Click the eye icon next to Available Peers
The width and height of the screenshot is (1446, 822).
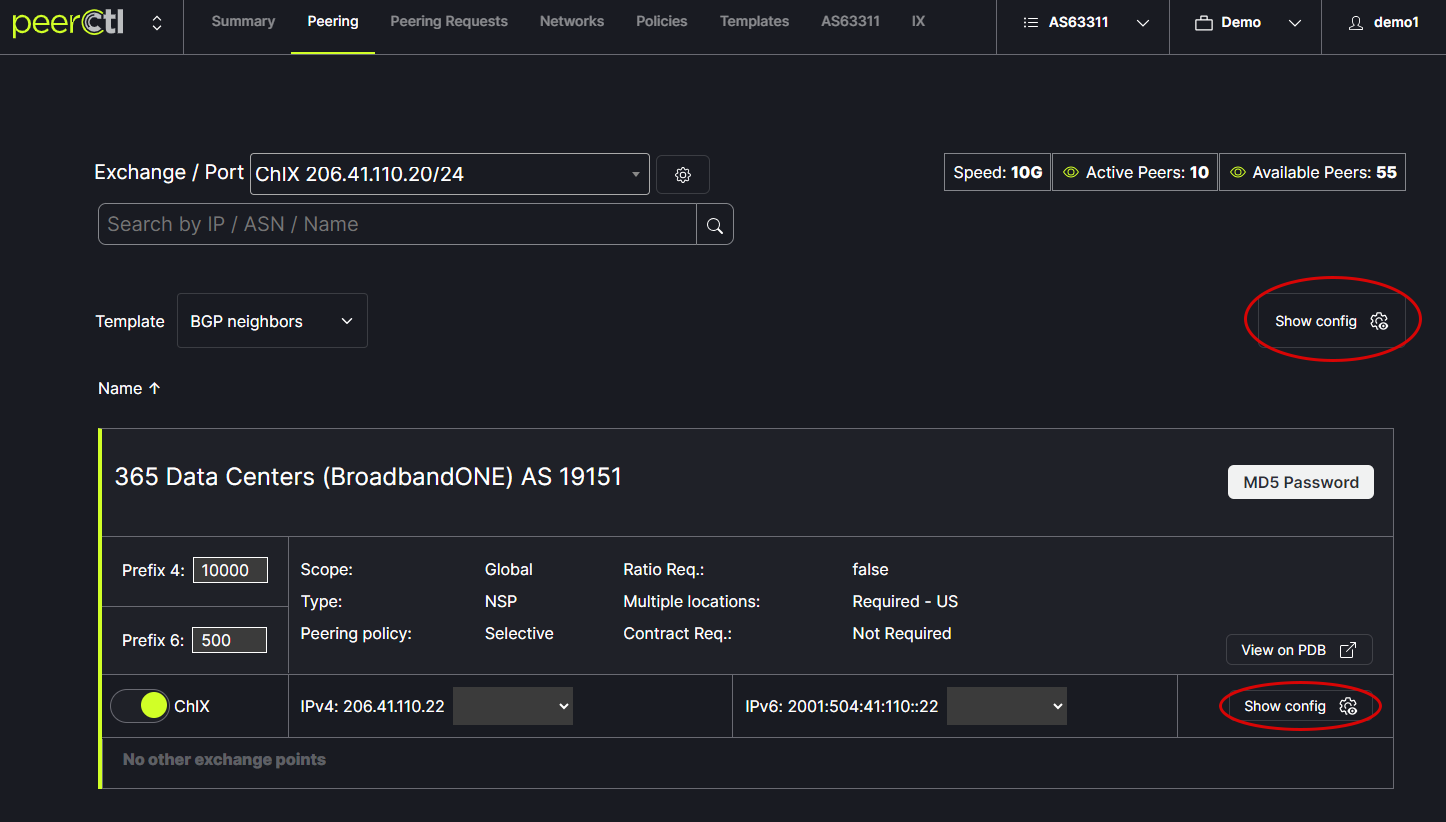[1237, 173]
